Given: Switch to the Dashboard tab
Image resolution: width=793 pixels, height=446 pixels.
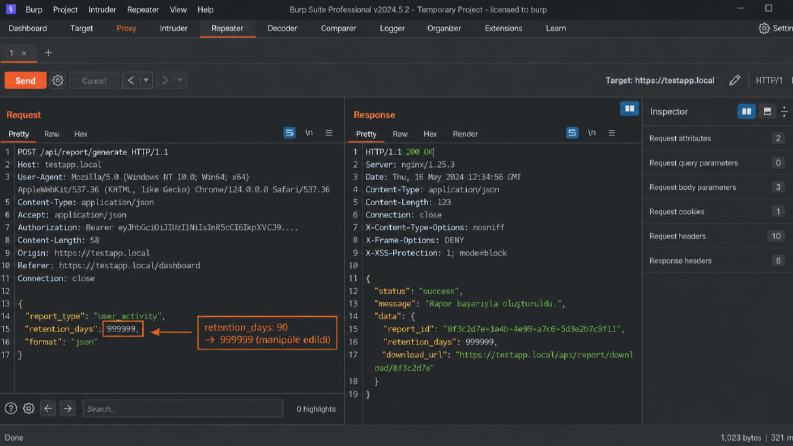Looking at the screenshot, I should 28,28.
